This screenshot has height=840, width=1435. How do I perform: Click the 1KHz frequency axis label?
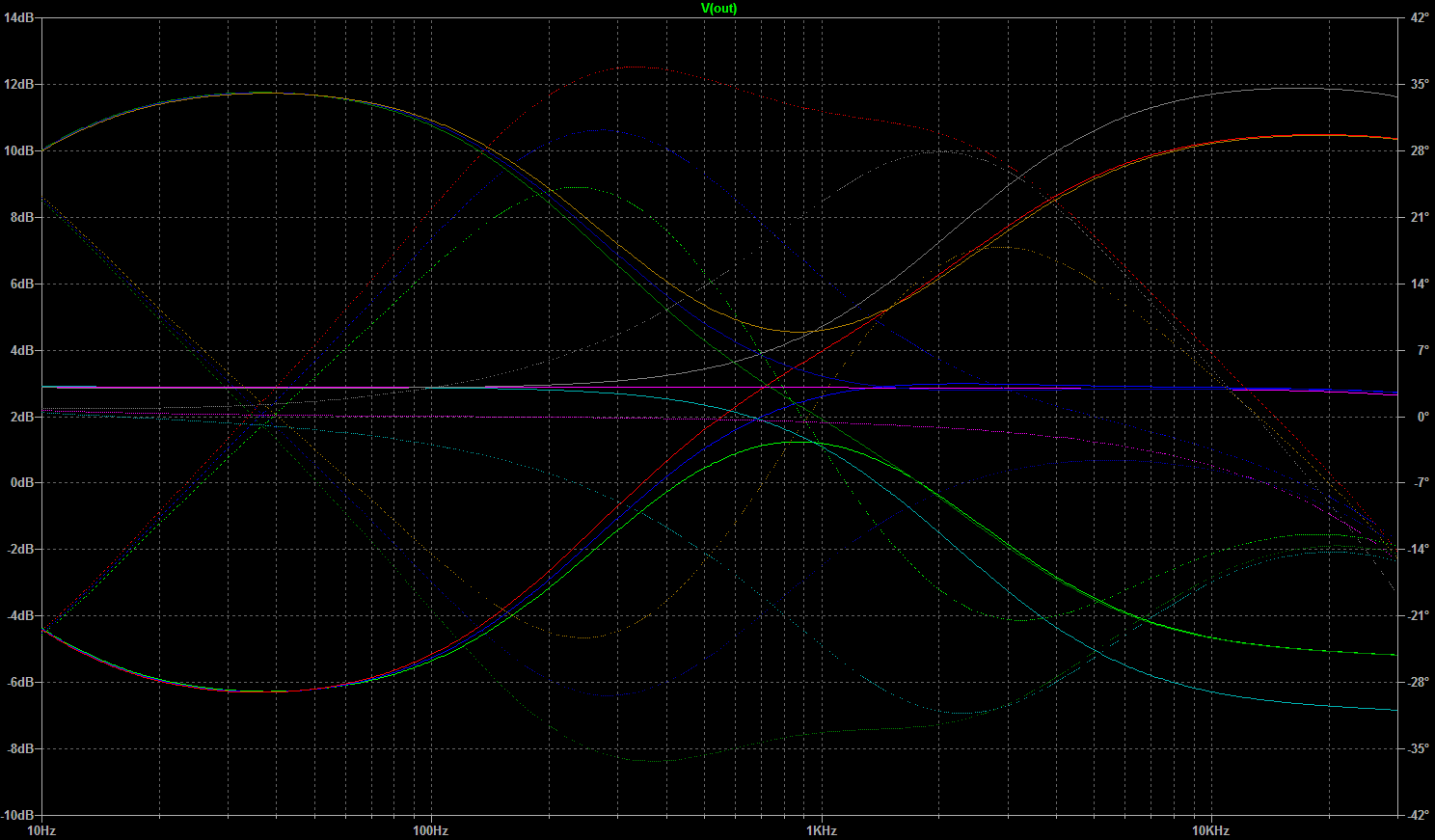[x=821, y=830]
